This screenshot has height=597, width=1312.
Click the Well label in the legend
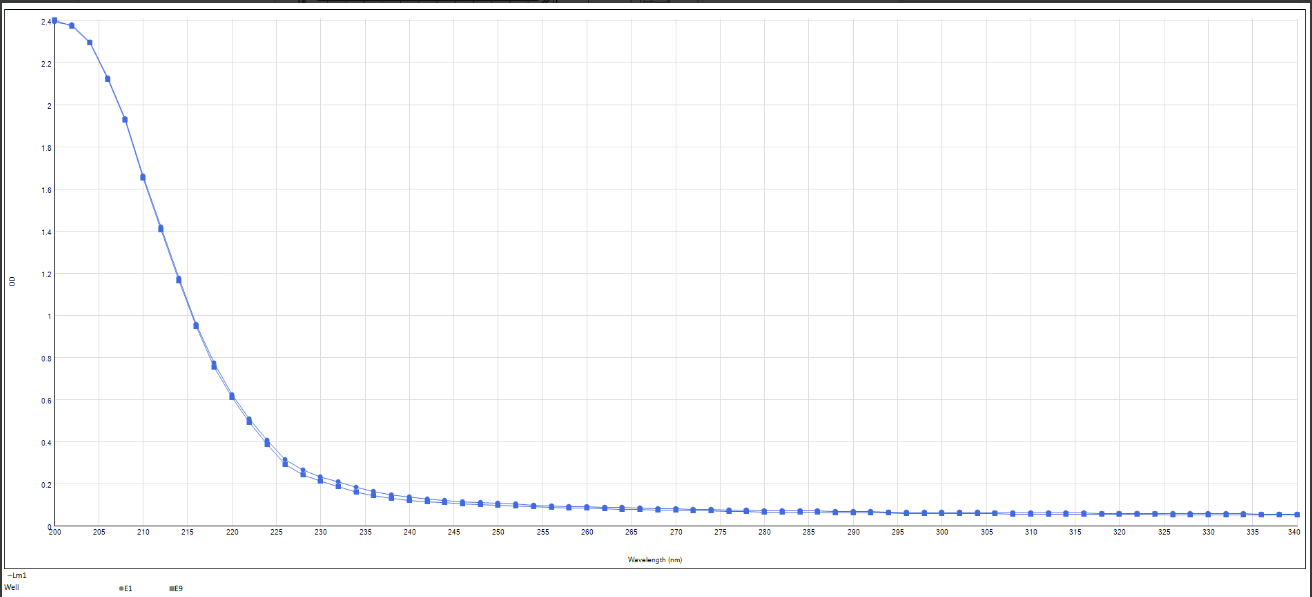12,588
